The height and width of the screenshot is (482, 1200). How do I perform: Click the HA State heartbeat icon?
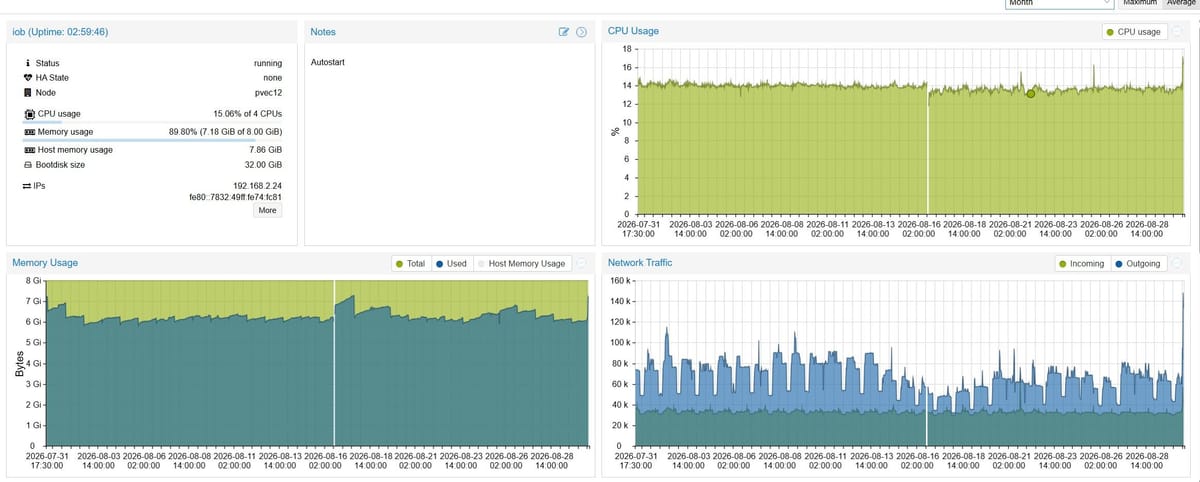(28, 77)
